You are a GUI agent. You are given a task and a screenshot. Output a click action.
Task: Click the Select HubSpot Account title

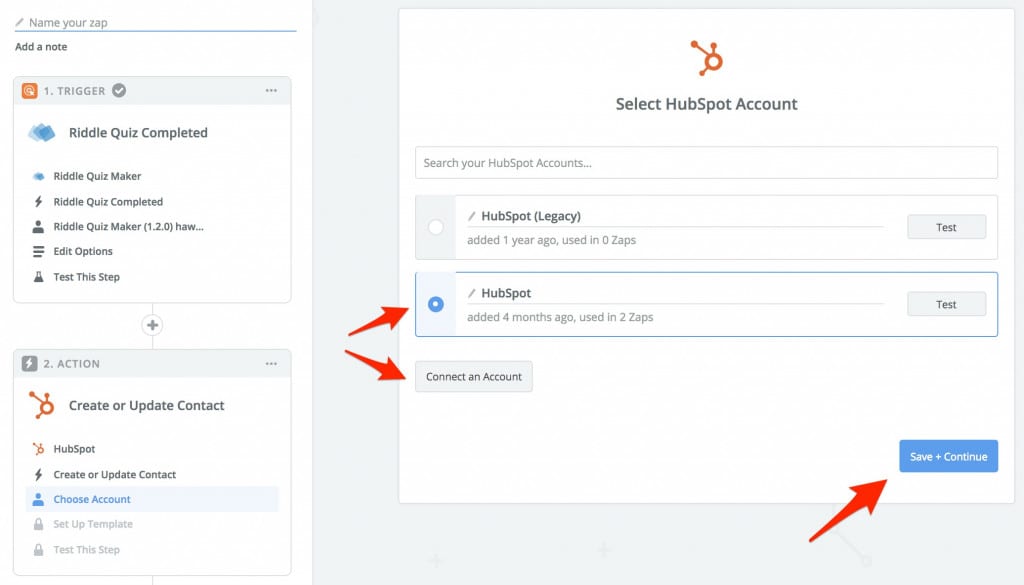point(707,104)
